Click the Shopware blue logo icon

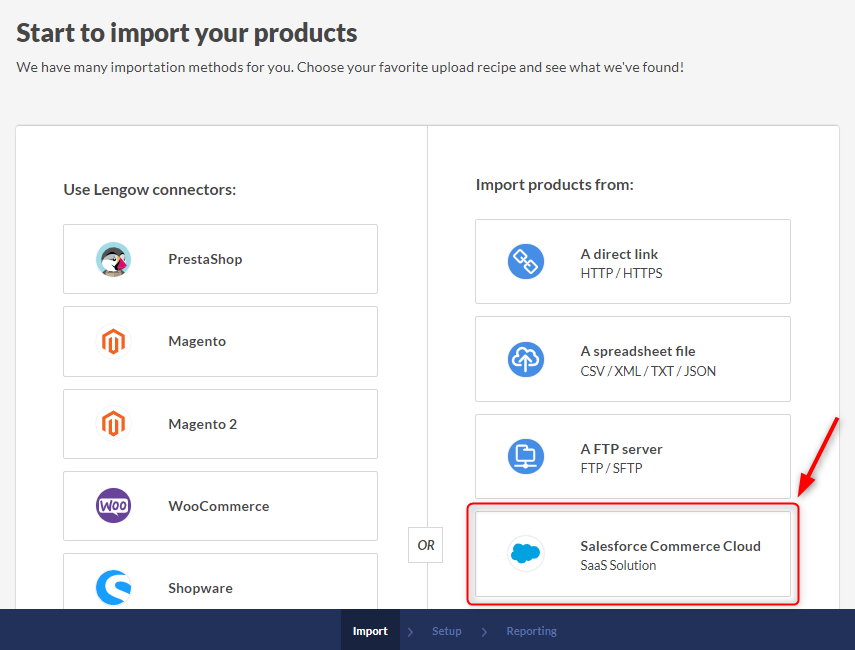[x=113, y=588]
